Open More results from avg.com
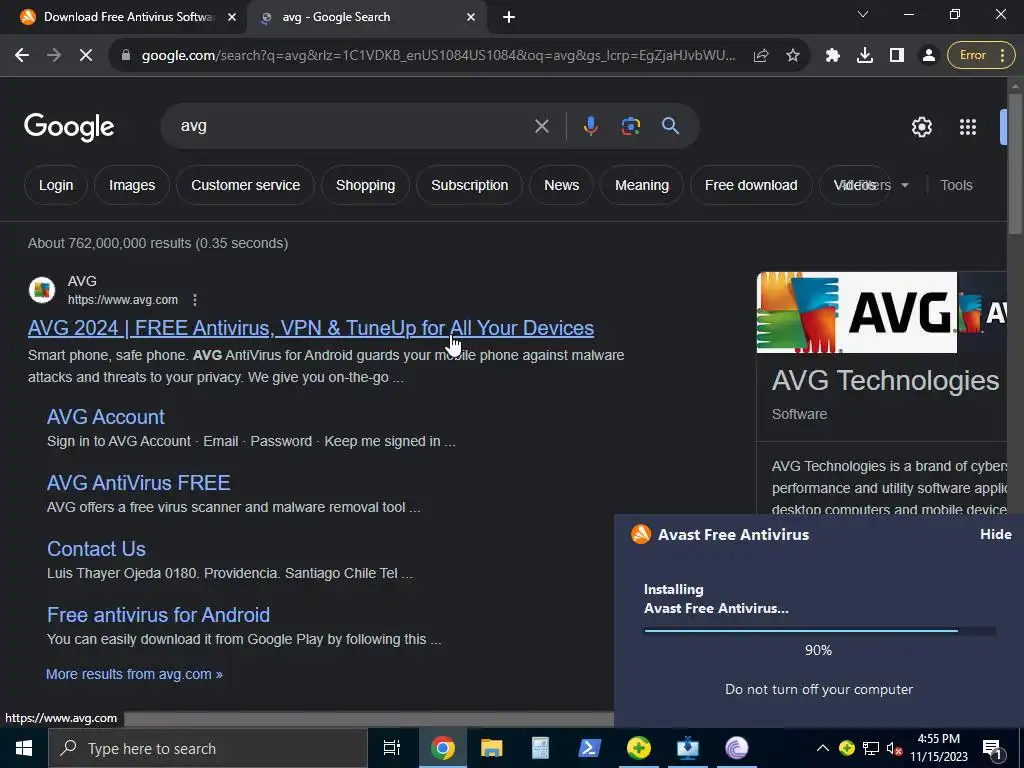1024x768 pixels. pyautogui.click(x=134, y=674)
